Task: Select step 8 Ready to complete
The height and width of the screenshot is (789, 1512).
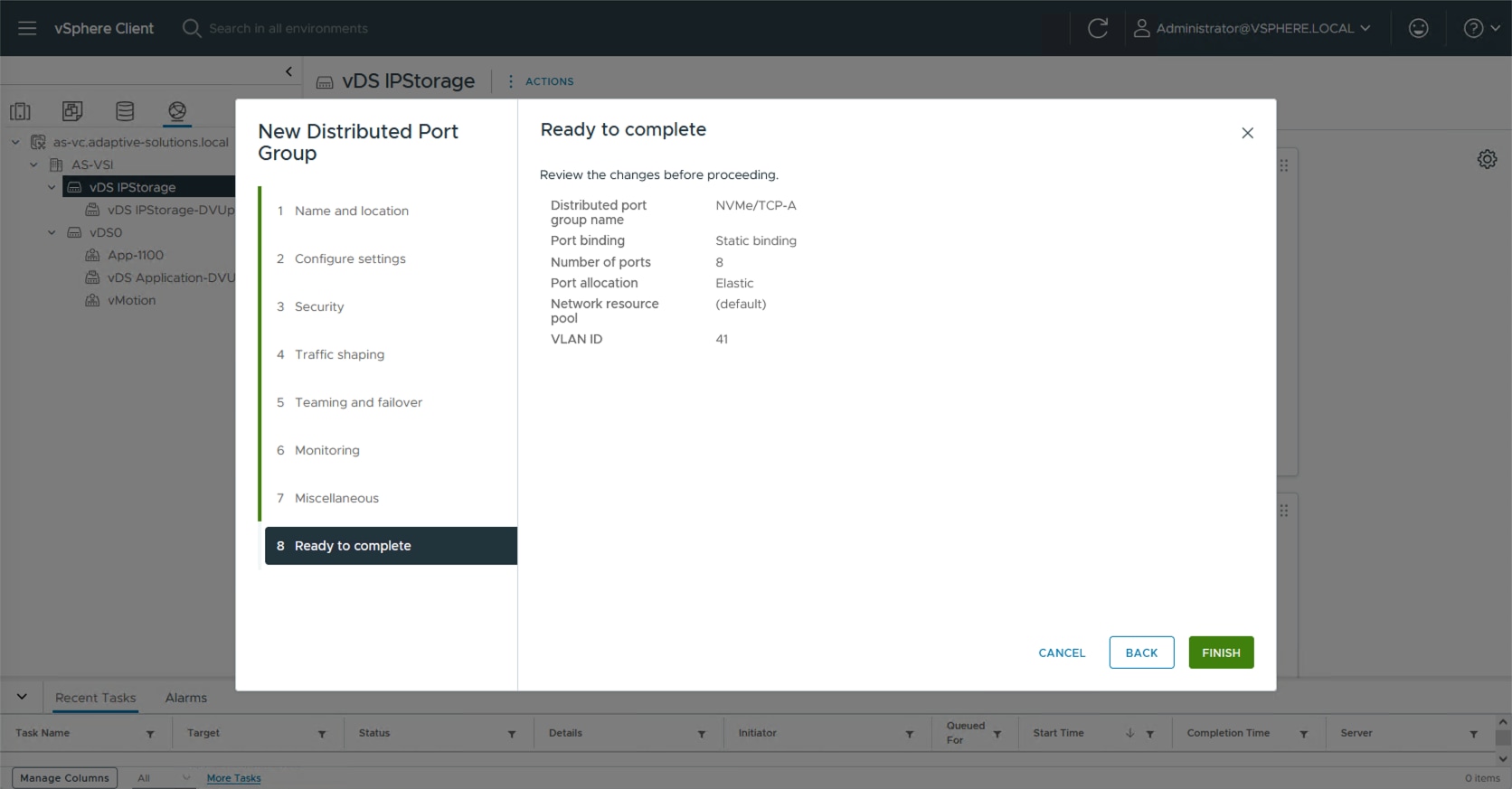Action: 391,546
